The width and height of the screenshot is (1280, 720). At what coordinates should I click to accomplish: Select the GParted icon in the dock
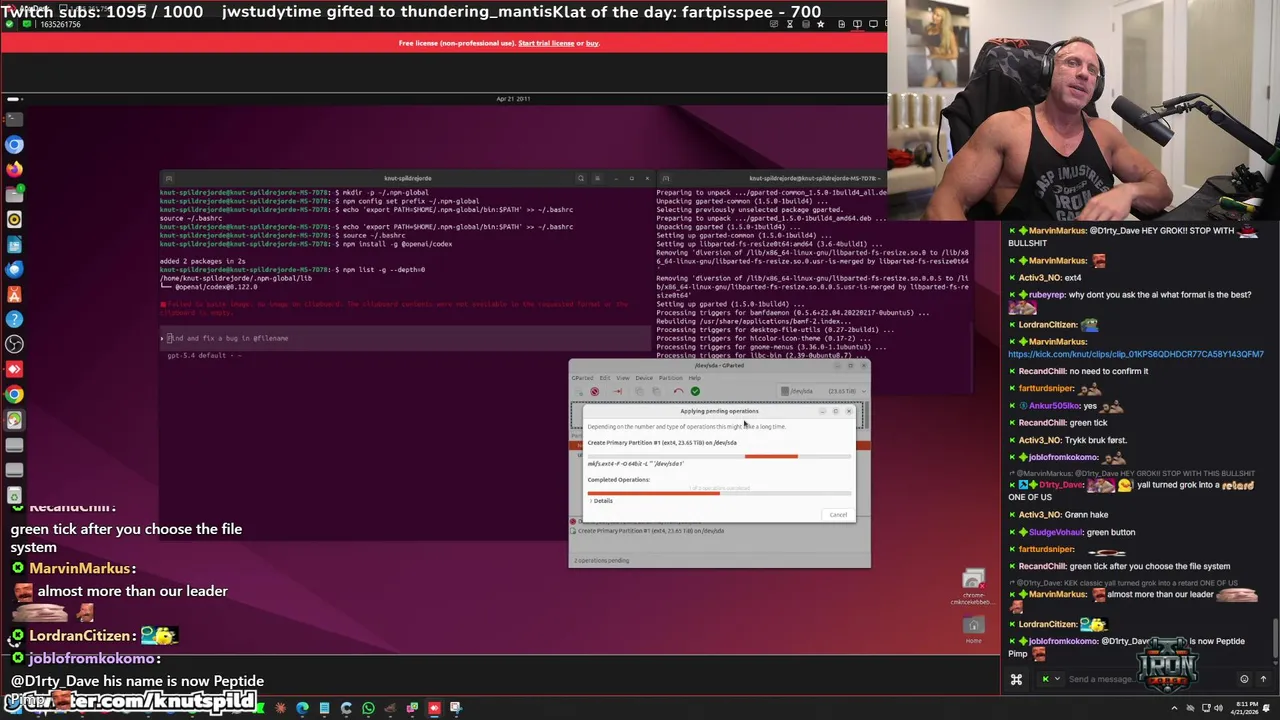tap(14, 420)
